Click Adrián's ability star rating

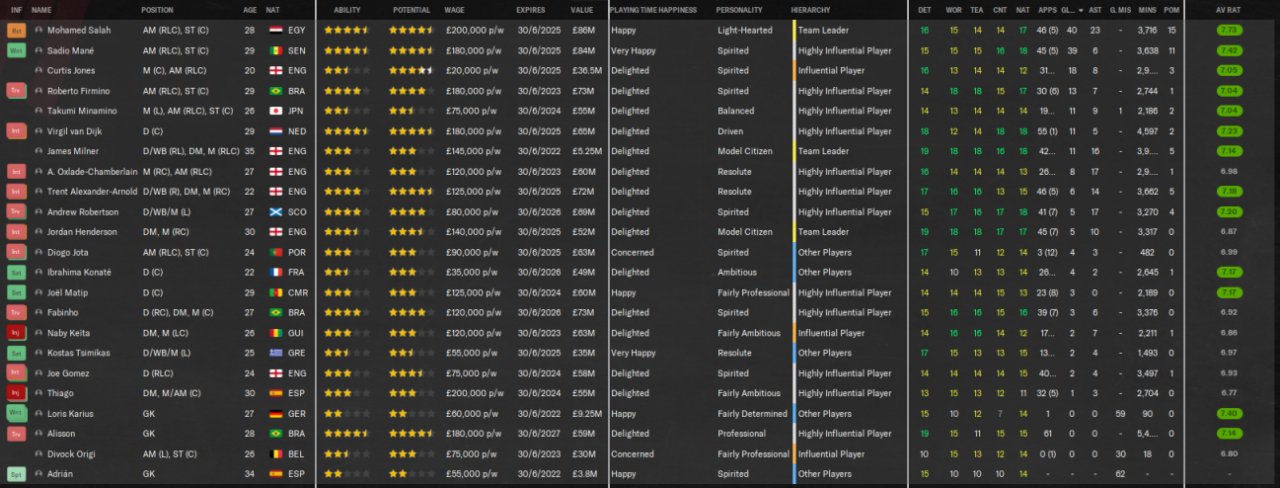347,474
